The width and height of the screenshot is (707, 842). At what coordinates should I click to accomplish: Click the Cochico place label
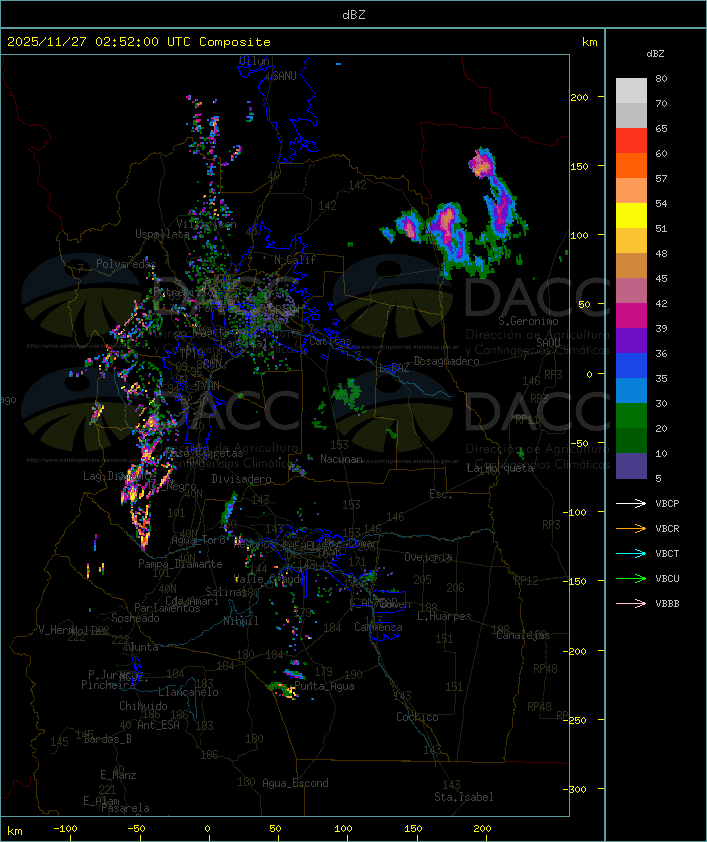coord(417,717)
